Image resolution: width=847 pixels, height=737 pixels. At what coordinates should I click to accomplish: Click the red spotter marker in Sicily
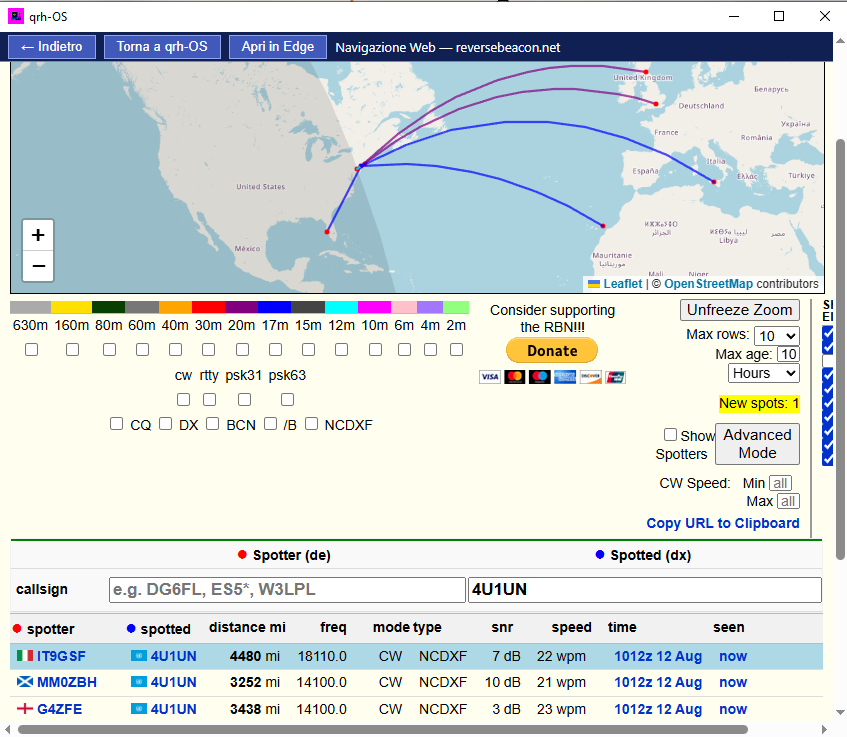(714, 182)
